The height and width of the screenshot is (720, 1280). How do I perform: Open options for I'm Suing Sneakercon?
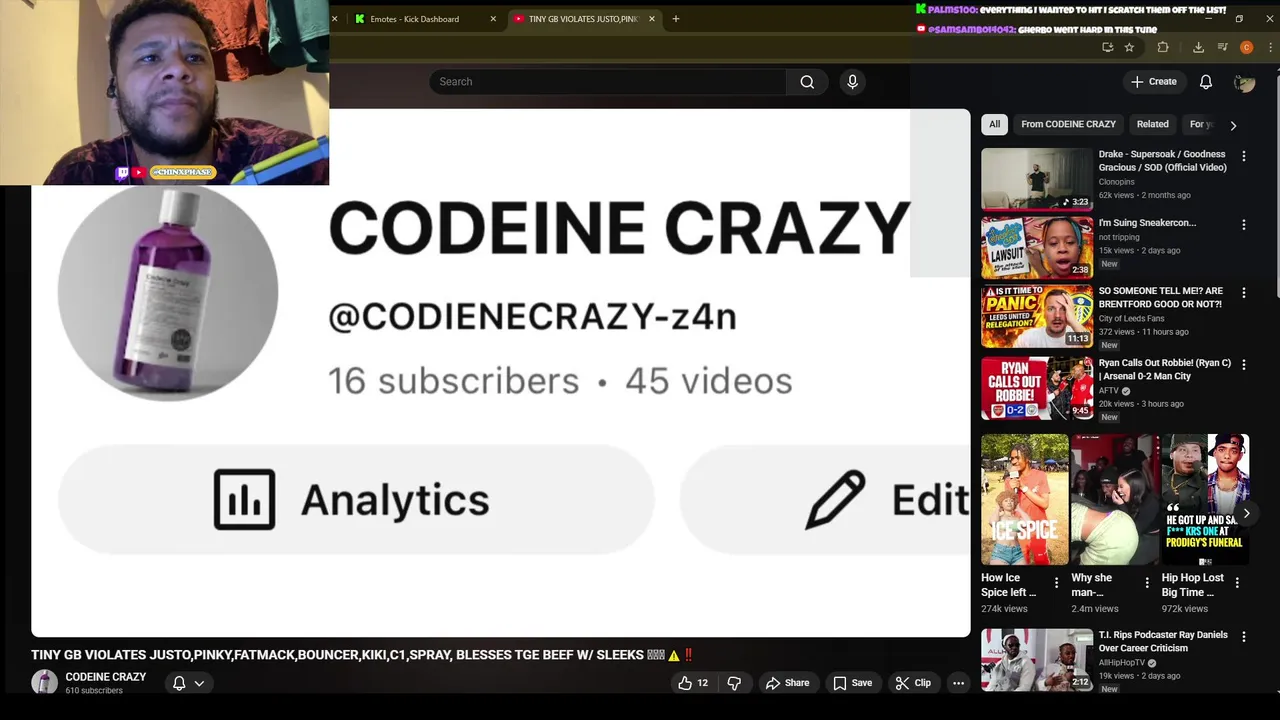click(1244, 225)
